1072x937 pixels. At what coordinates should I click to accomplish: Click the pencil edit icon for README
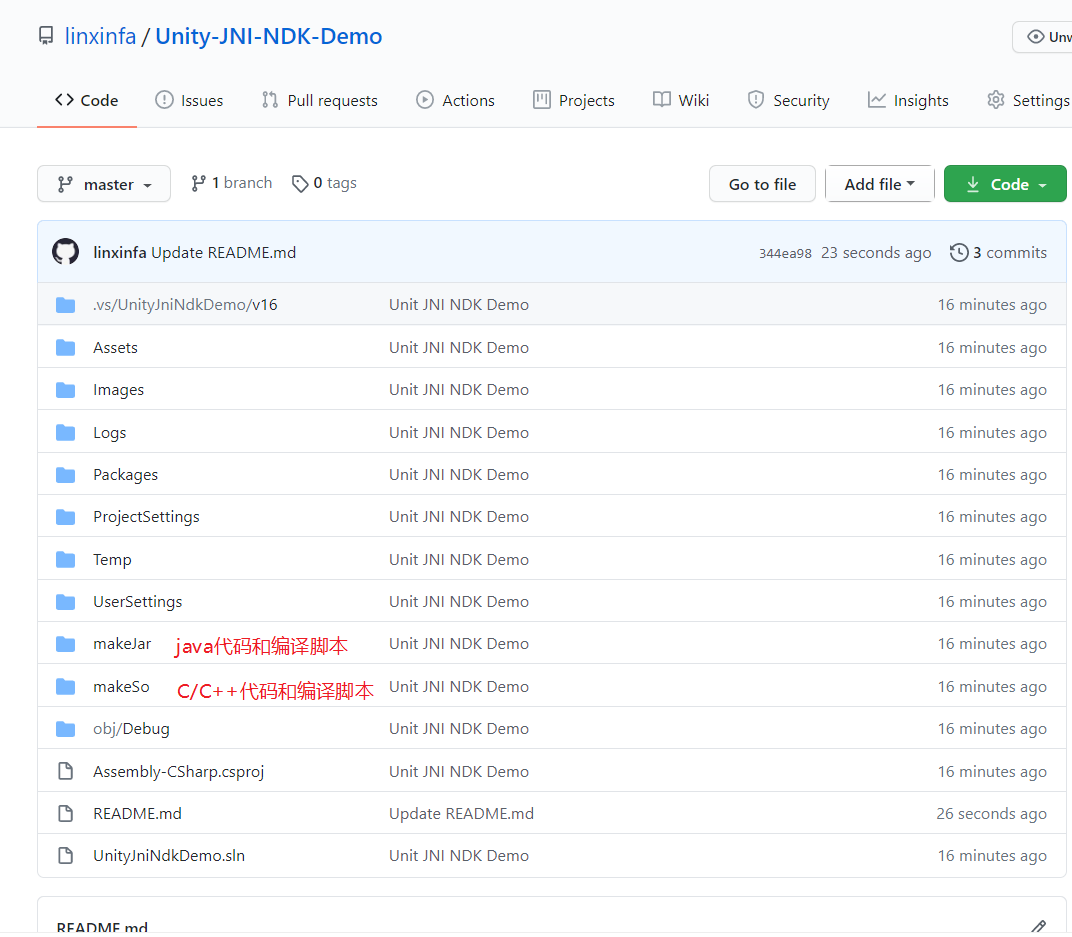[1038, 927]
